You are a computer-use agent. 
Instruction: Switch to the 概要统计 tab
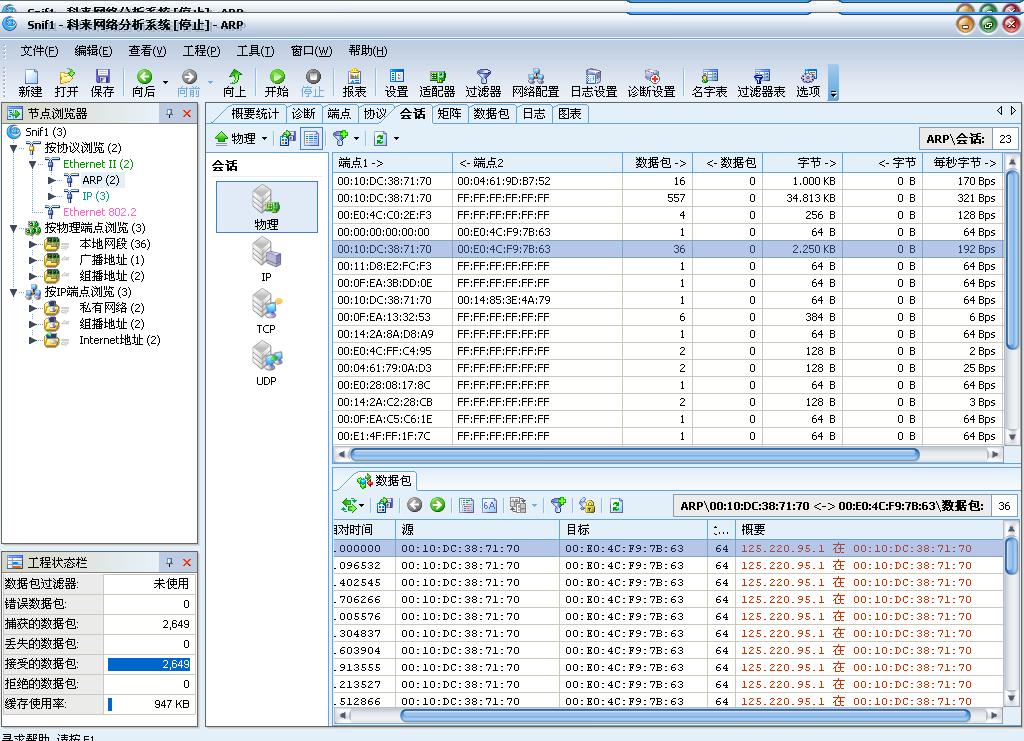[x=255, y=114]
